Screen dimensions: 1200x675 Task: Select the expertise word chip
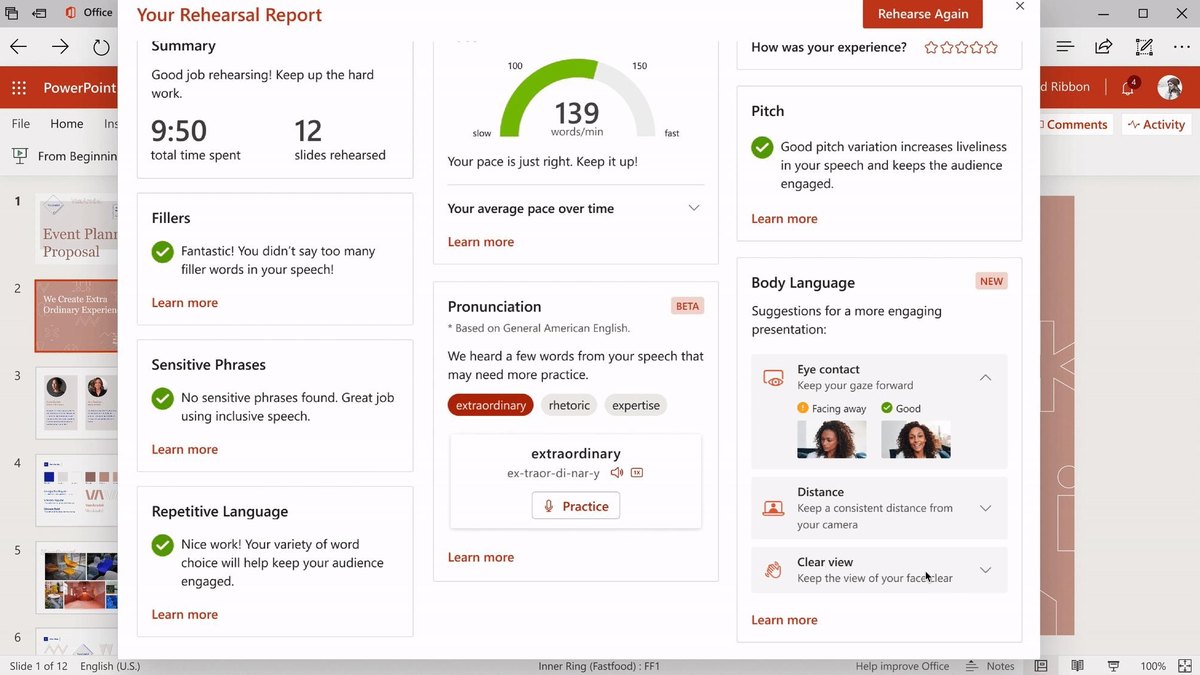click(636, 405)
